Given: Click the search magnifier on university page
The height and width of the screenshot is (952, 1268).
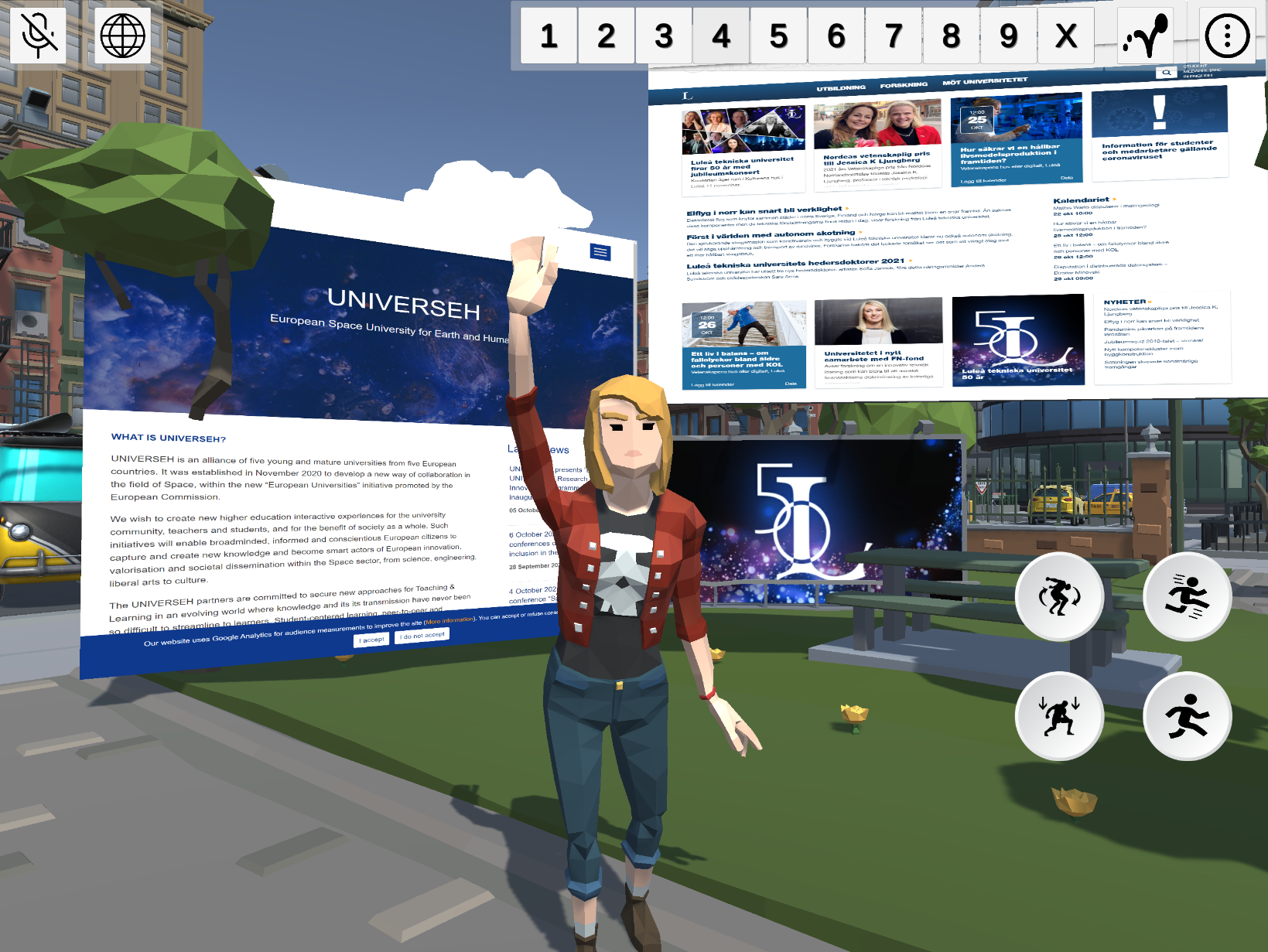Looking at the screenshot, I should pos(1166,73).
